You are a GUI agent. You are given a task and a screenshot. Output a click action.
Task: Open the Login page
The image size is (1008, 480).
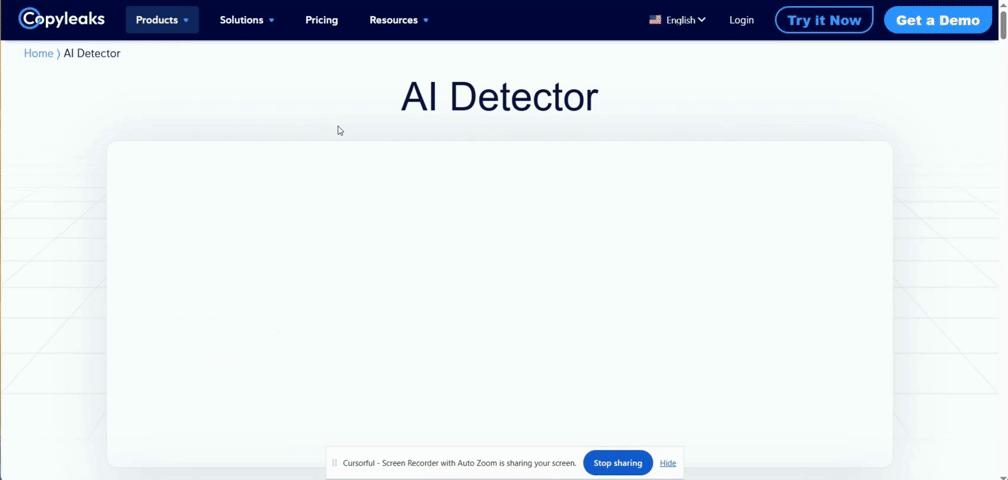pyautogui.click(x=741, y=20)
